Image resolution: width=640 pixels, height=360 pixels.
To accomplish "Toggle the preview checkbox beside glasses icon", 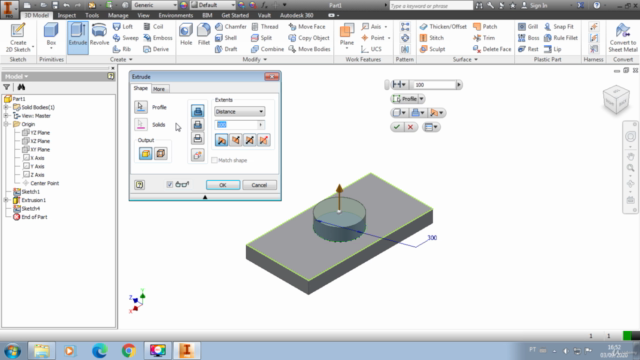I will click(169, 185).
